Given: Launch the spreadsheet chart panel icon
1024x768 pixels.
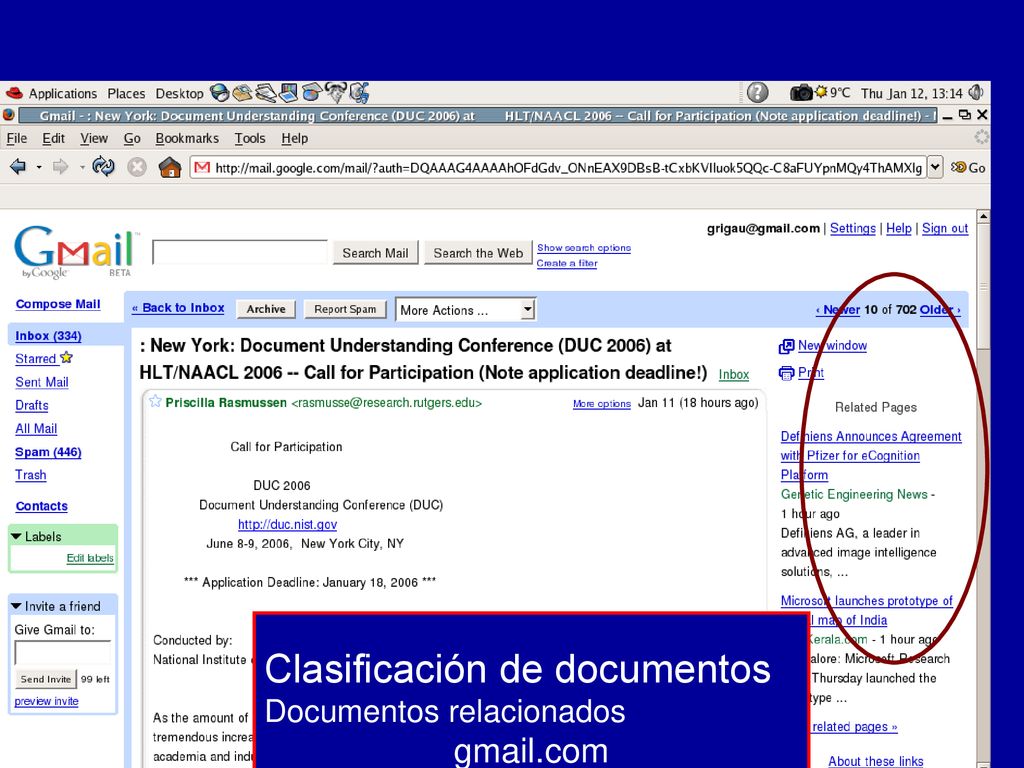Looking at the screenshot, I should point(312,93).
